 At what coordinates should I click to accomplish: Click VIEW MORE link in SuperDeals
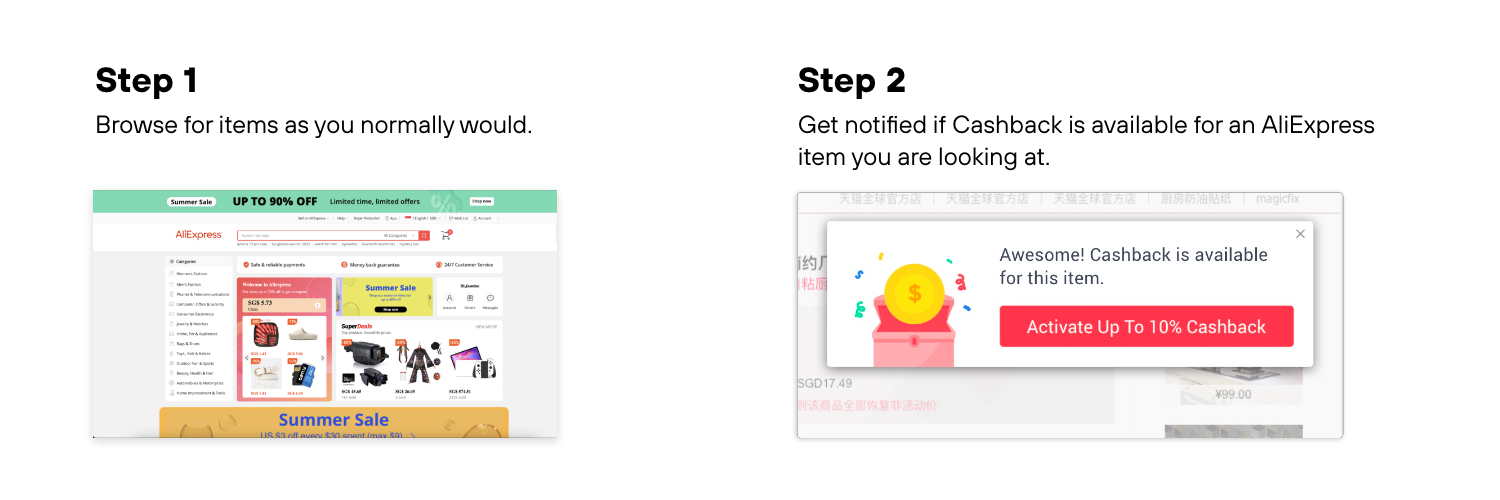tap(486, 326)
